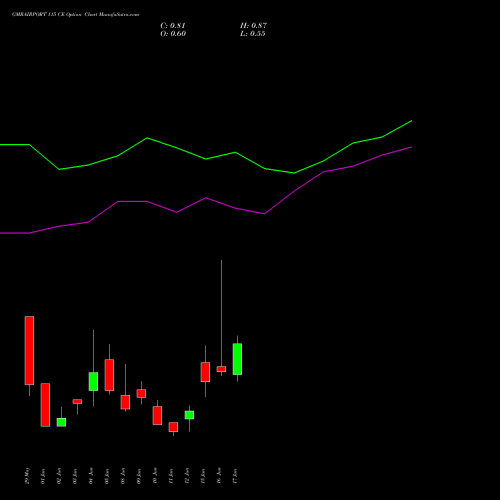Select the green candlestick for 04 Jun
This screenshot has width=500, height=500.
[93, 382]
